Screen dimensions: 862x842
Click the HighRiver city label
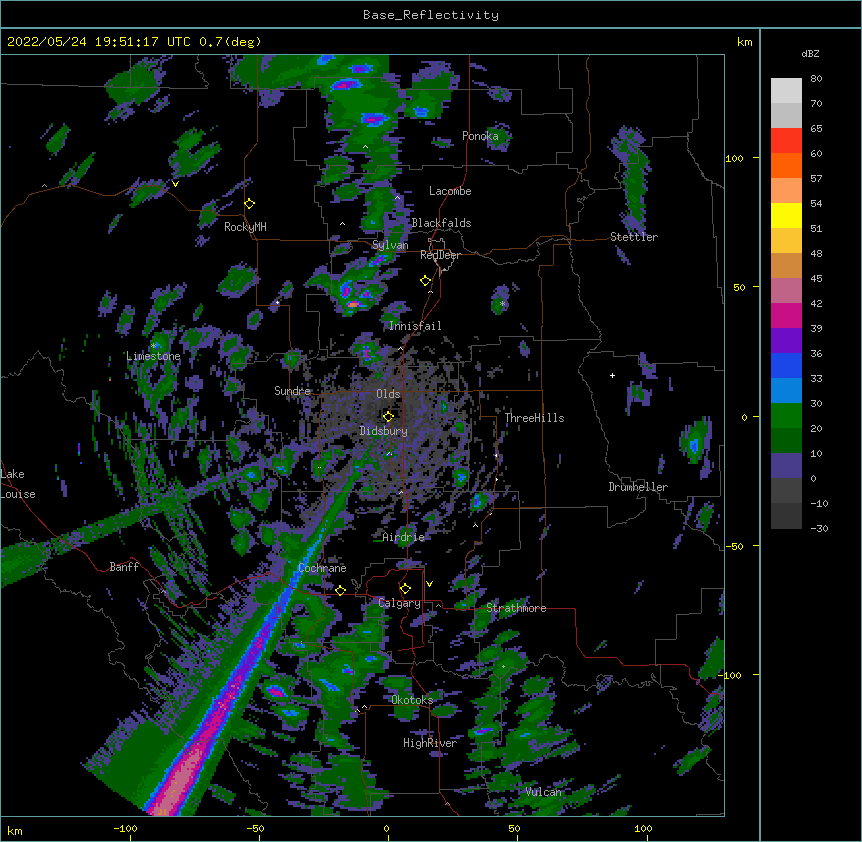(x=430, y=743)
